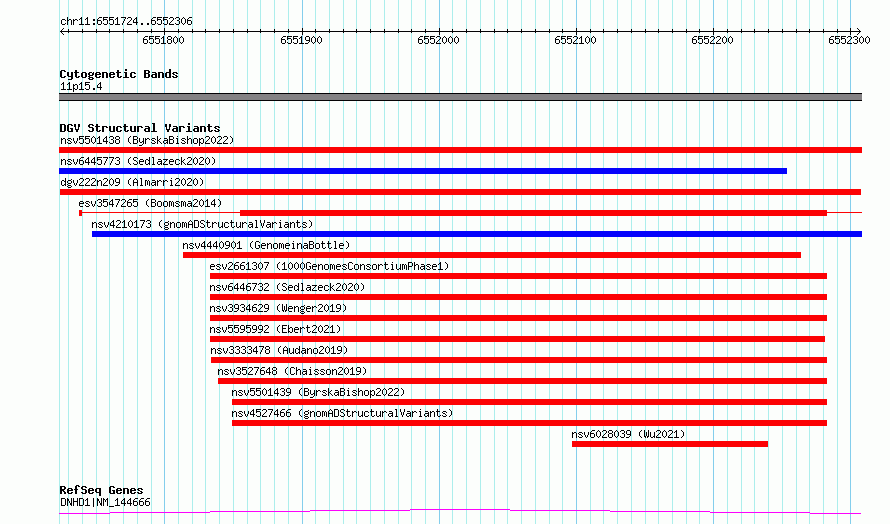890x524 pixels.
Task: Click the nsv5501439 (ByrskaBishop2022) label
Action: [318, 392]
